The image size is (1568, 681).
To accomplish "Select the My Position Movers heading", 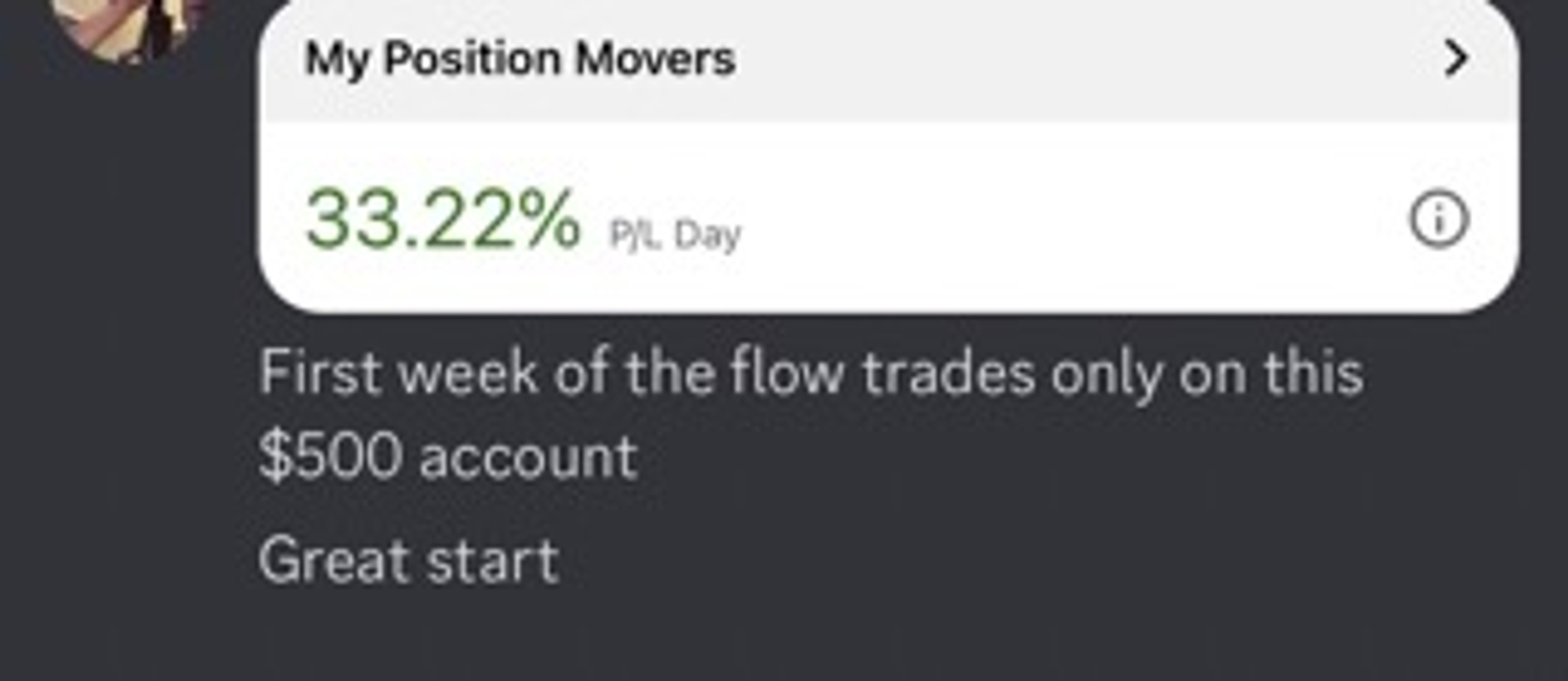I will click(520, 59).
